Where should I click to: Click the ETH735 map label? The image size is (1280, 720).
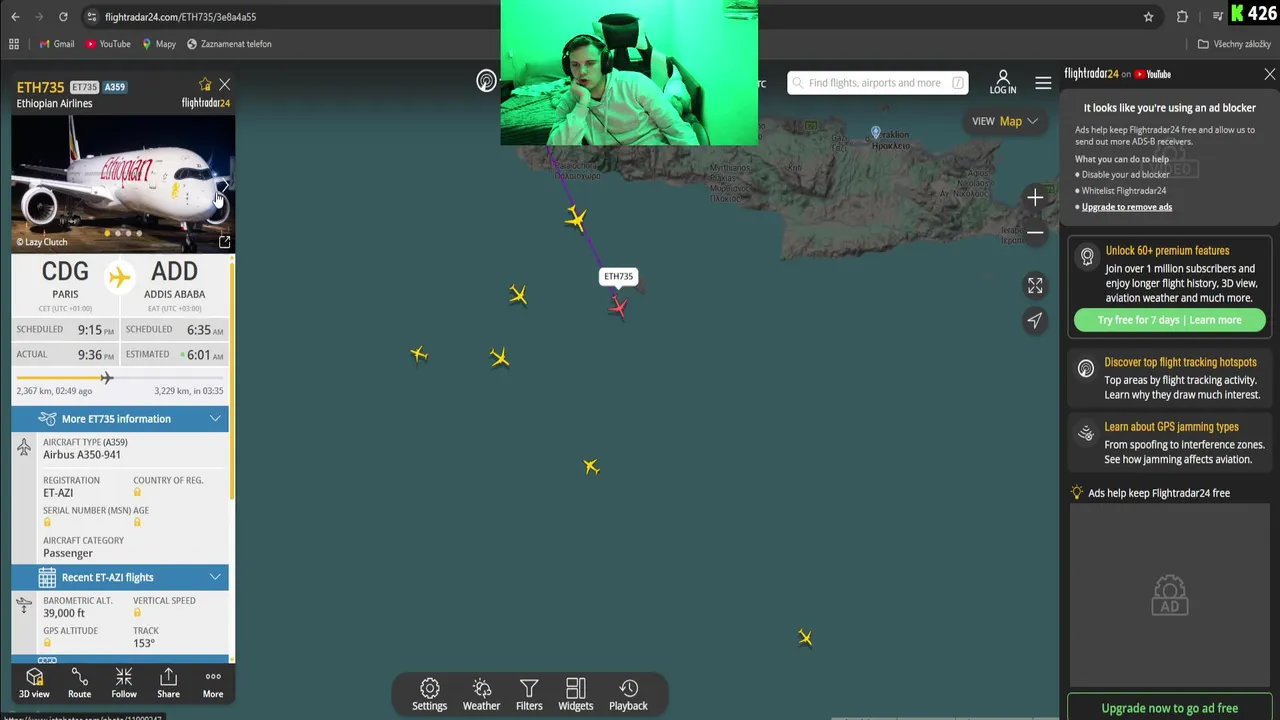pyautogui.click(x=618, y=276)
